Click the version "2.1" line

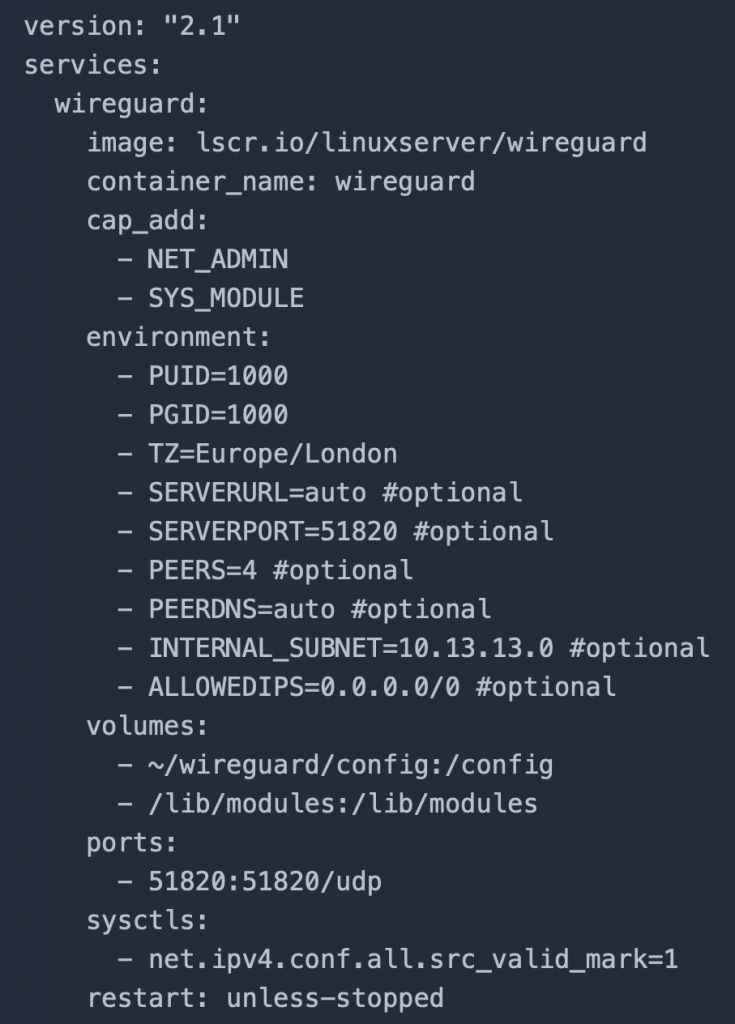pyautogui.click(x=132, y=26)
